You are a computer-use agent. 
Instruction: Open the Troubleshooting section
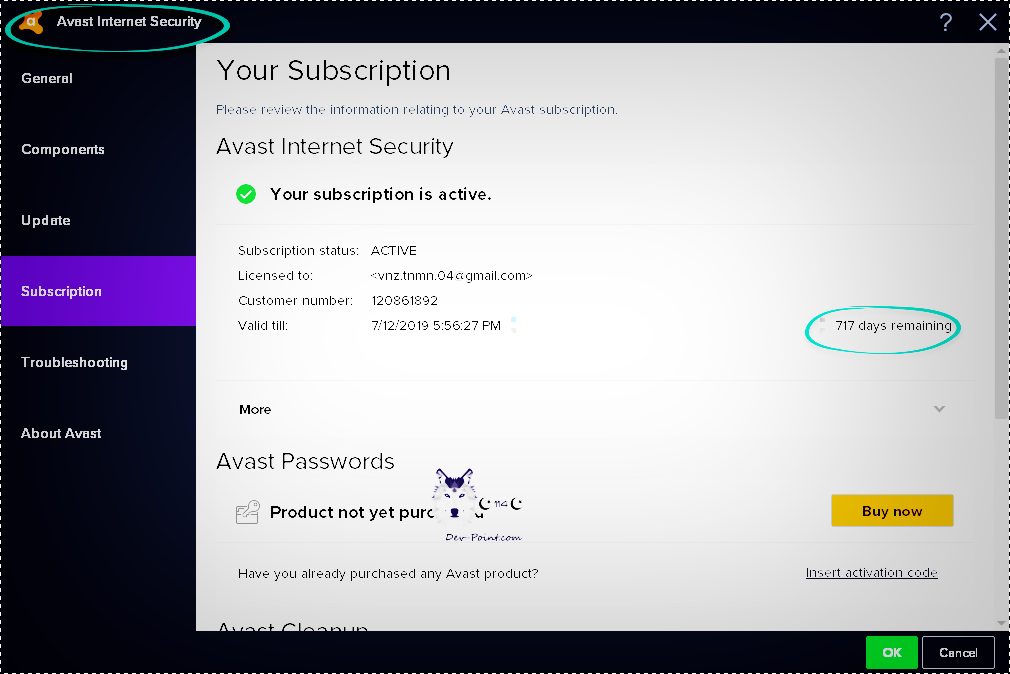(x=74, y=362)
